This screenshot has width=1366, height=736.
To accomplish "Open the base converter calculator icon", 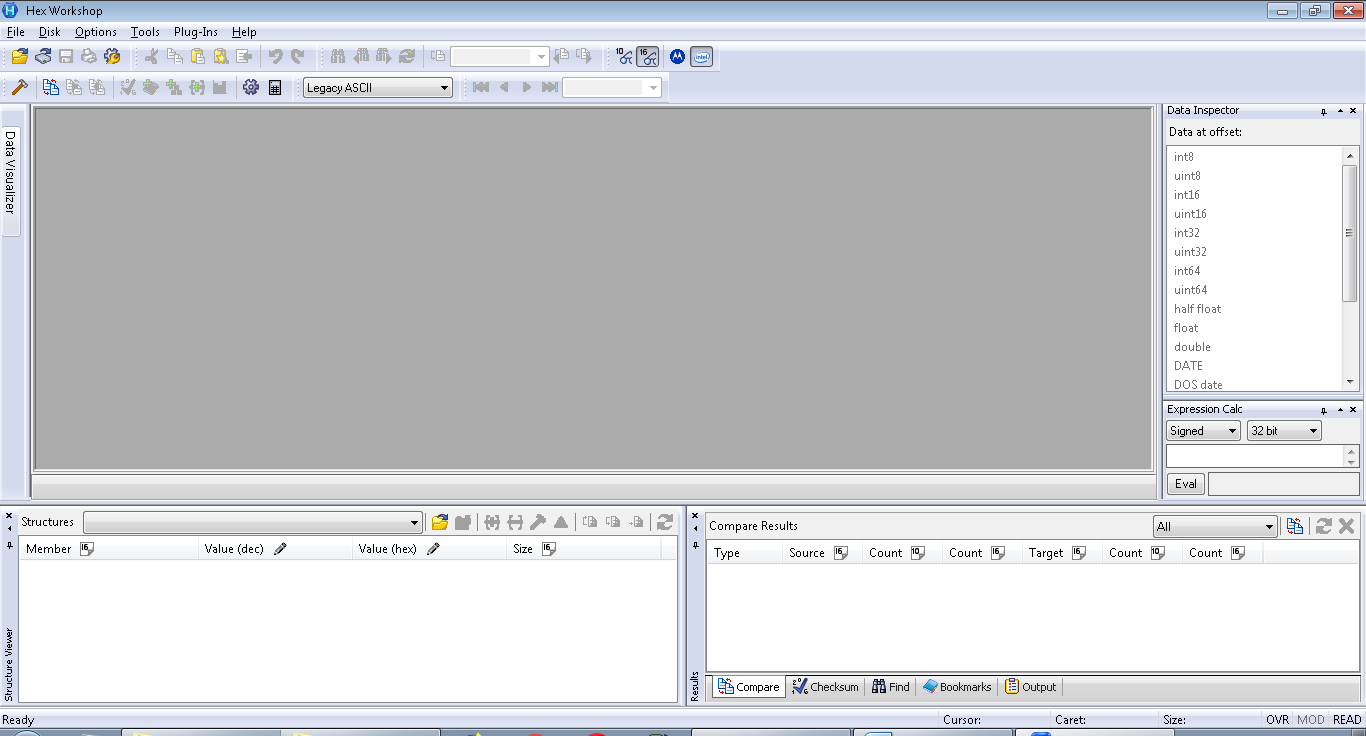I will coord(275,87).
